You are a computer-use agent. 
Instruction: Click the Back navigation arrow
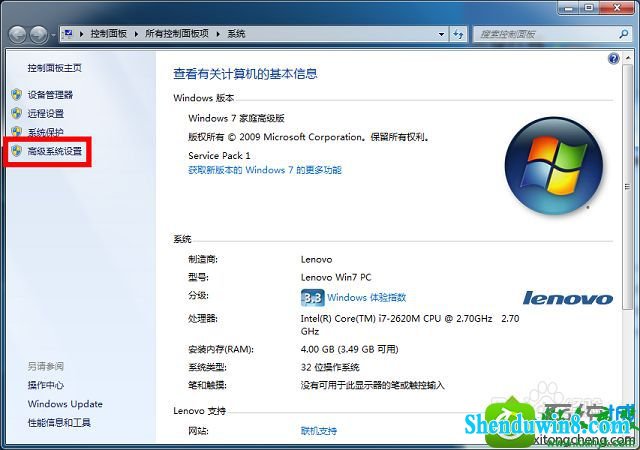[x=18, y=35]
